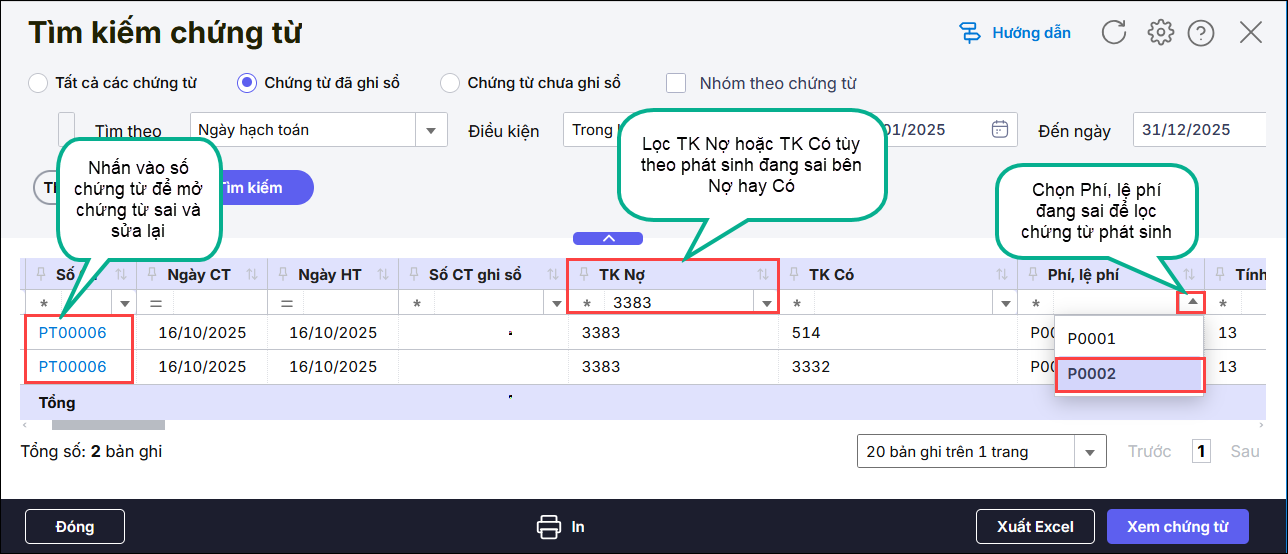Screen dimensions: 1288x554
Task: Open the records per page dropdown
Action: [x=1089, y=452]
